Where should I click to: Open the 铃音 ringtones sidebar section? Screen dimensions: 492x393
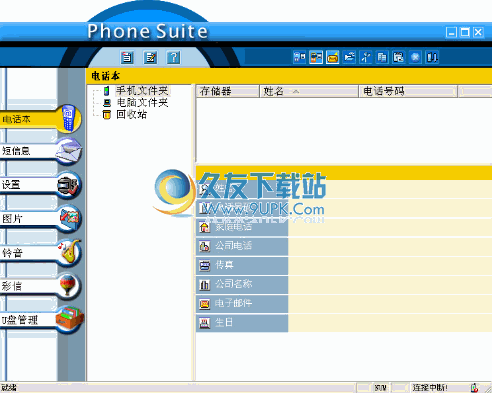[40, 253]
